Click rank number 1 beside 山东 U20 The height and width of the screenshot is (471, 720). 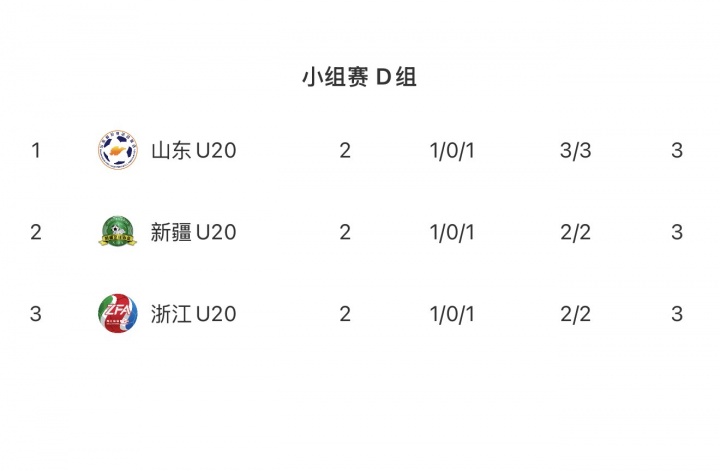coord(36,151)
